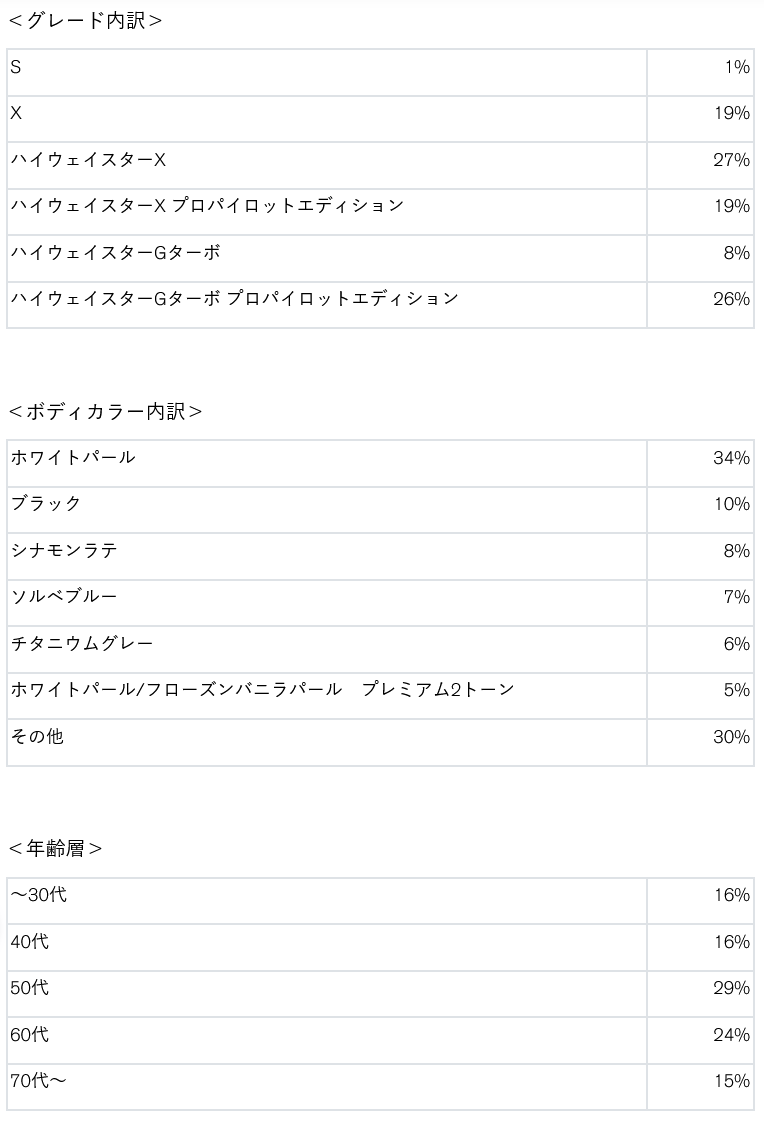This screenshot has height=1124, width=764.
Task: Select the ハイウェイスターGターボ プロパイロットエディション cell
Action: click(235, 299)
